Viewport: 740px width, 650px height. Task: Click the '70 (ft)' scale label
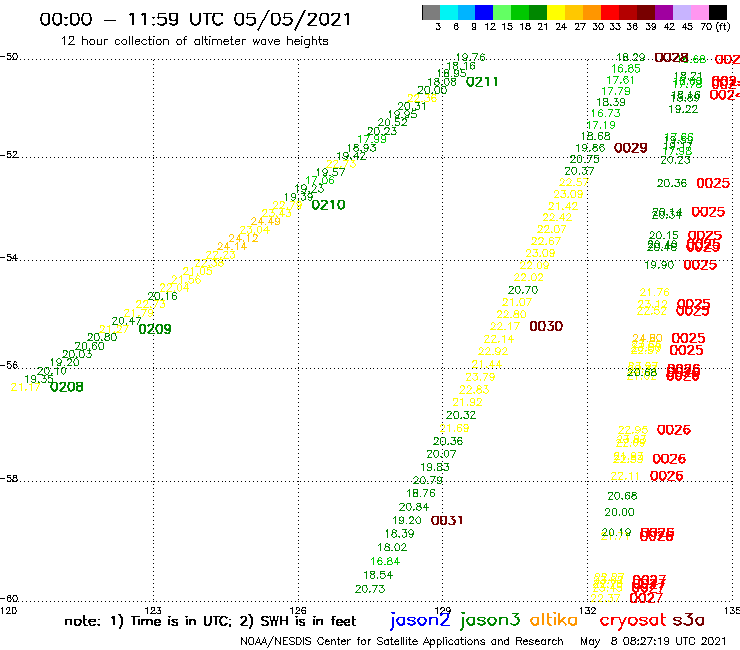(x=715, y=26)
